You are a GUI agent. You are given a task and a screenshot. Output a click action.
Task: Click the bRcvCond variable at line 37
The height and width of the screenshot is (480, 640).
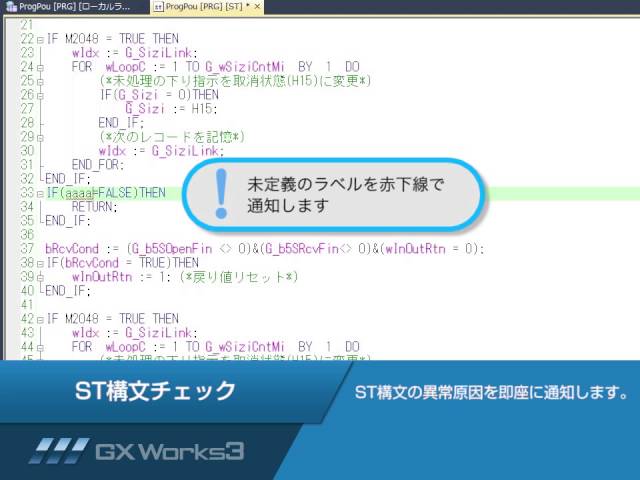tap(72, 249)
